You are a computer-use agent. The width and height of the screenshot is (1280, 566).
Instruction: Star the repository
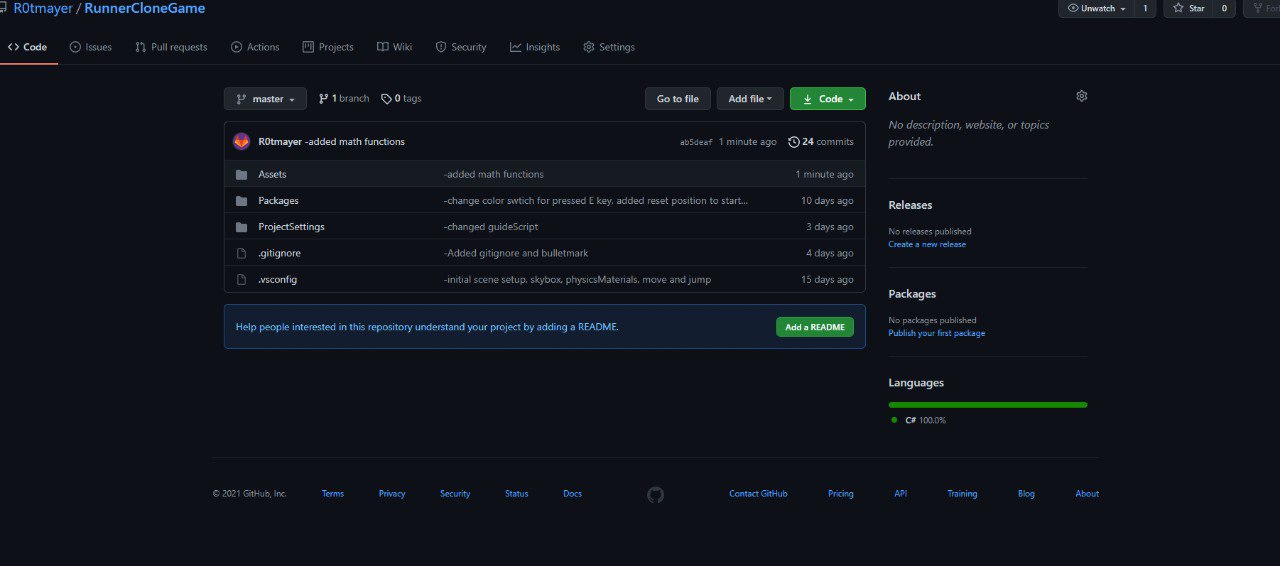pyautogui.click(x=1187, y=8)
